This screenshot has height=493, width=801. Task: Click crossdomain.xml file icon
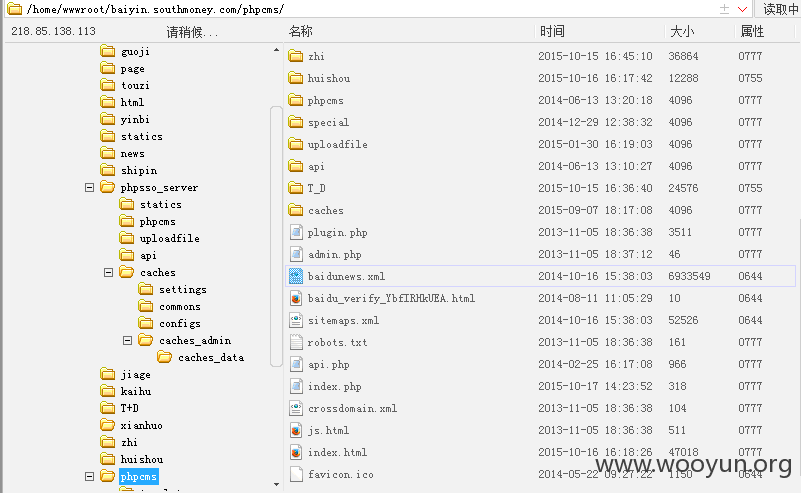pyautogui.click(x=296, y=408)
